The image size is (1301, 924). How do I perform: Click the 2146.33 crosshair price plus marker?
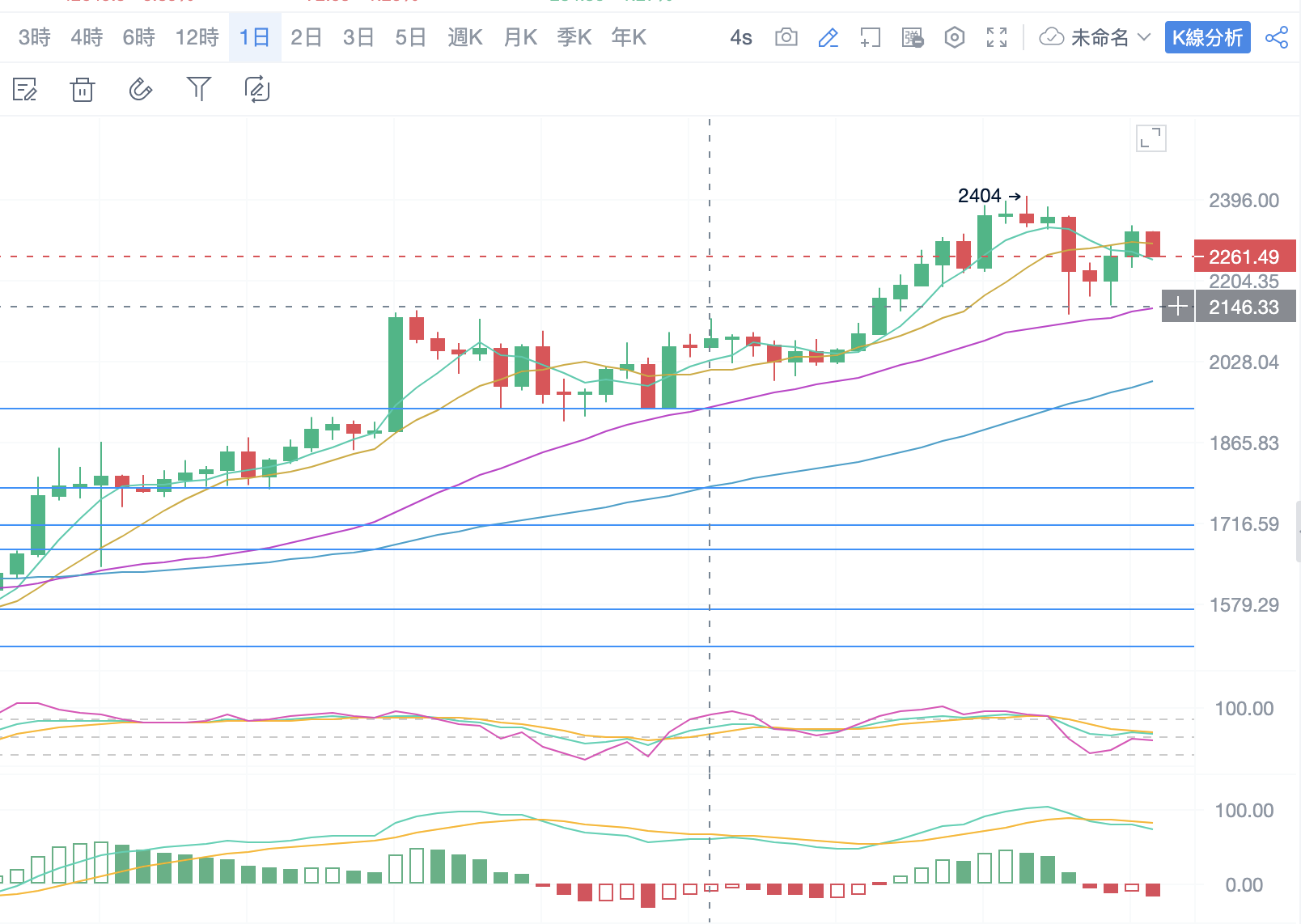pyautogui.click(x=1178, y=307)
